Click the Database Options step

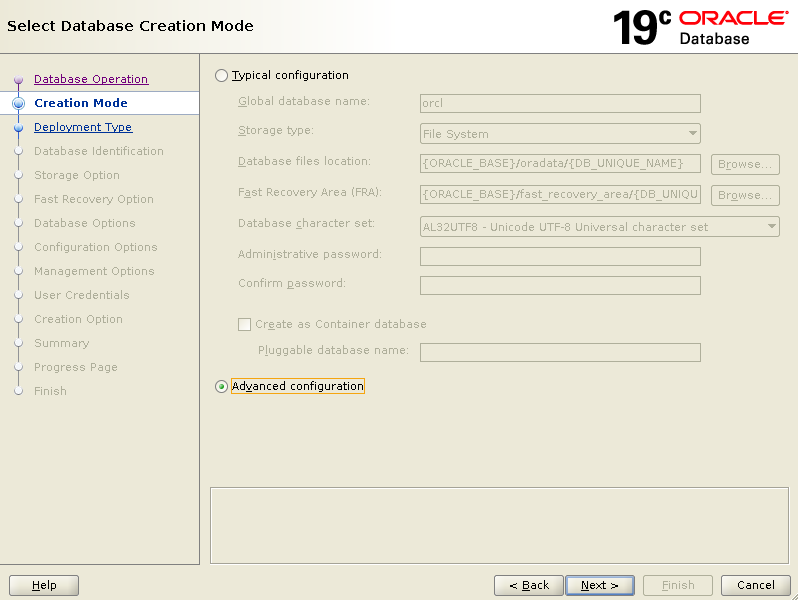(84, 223)
